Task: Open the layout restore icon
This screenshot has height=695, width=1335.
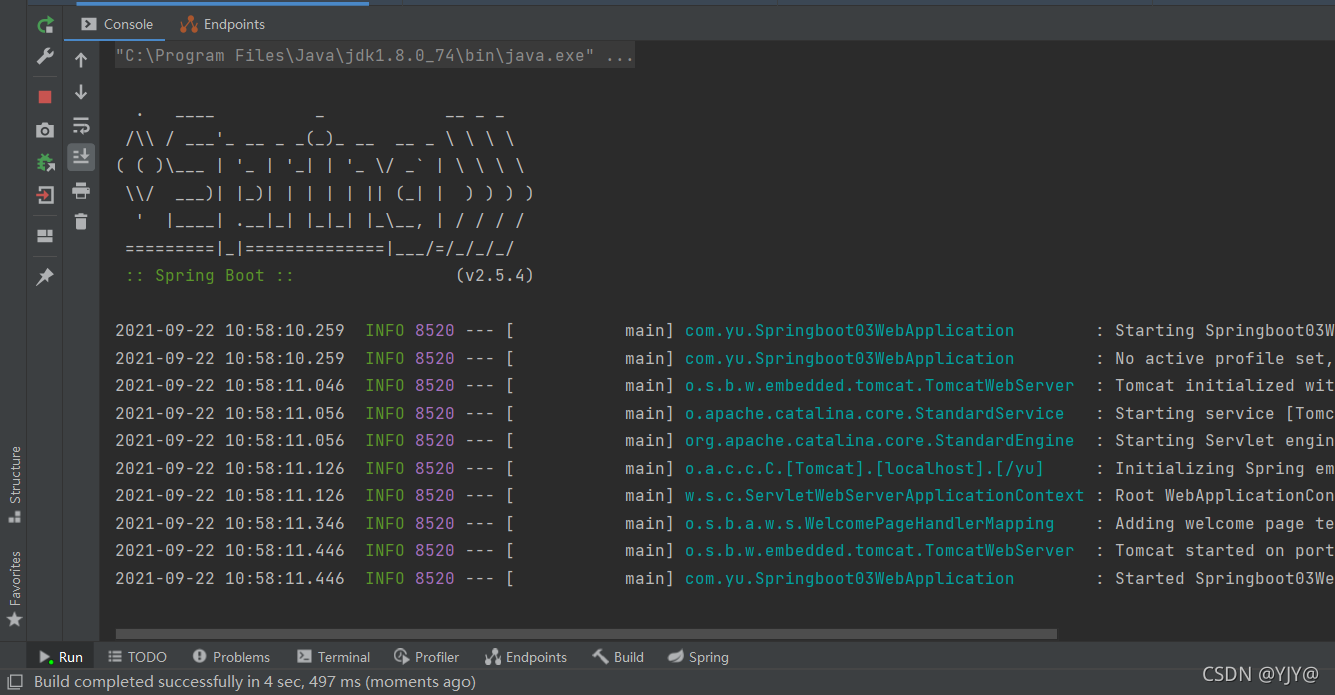Action: point(45,236)
